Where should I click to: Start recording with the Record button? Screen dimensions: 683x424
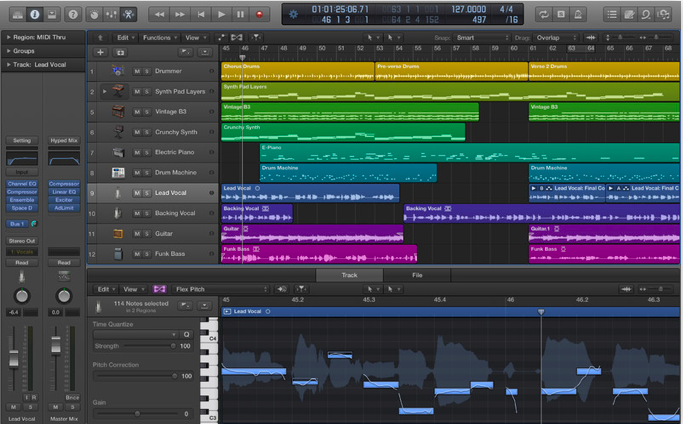259,14
